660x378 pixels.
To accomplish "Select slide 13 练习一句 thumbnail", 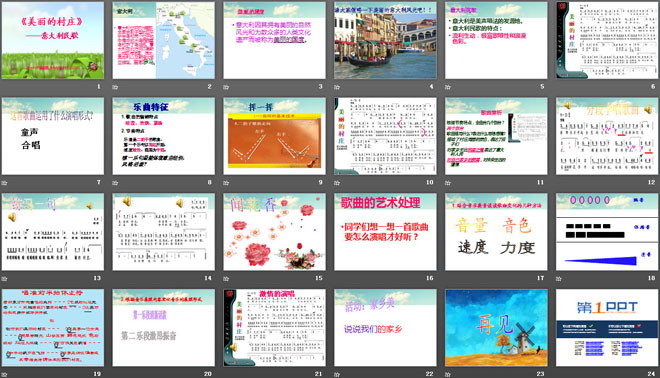I will point(53,232).
